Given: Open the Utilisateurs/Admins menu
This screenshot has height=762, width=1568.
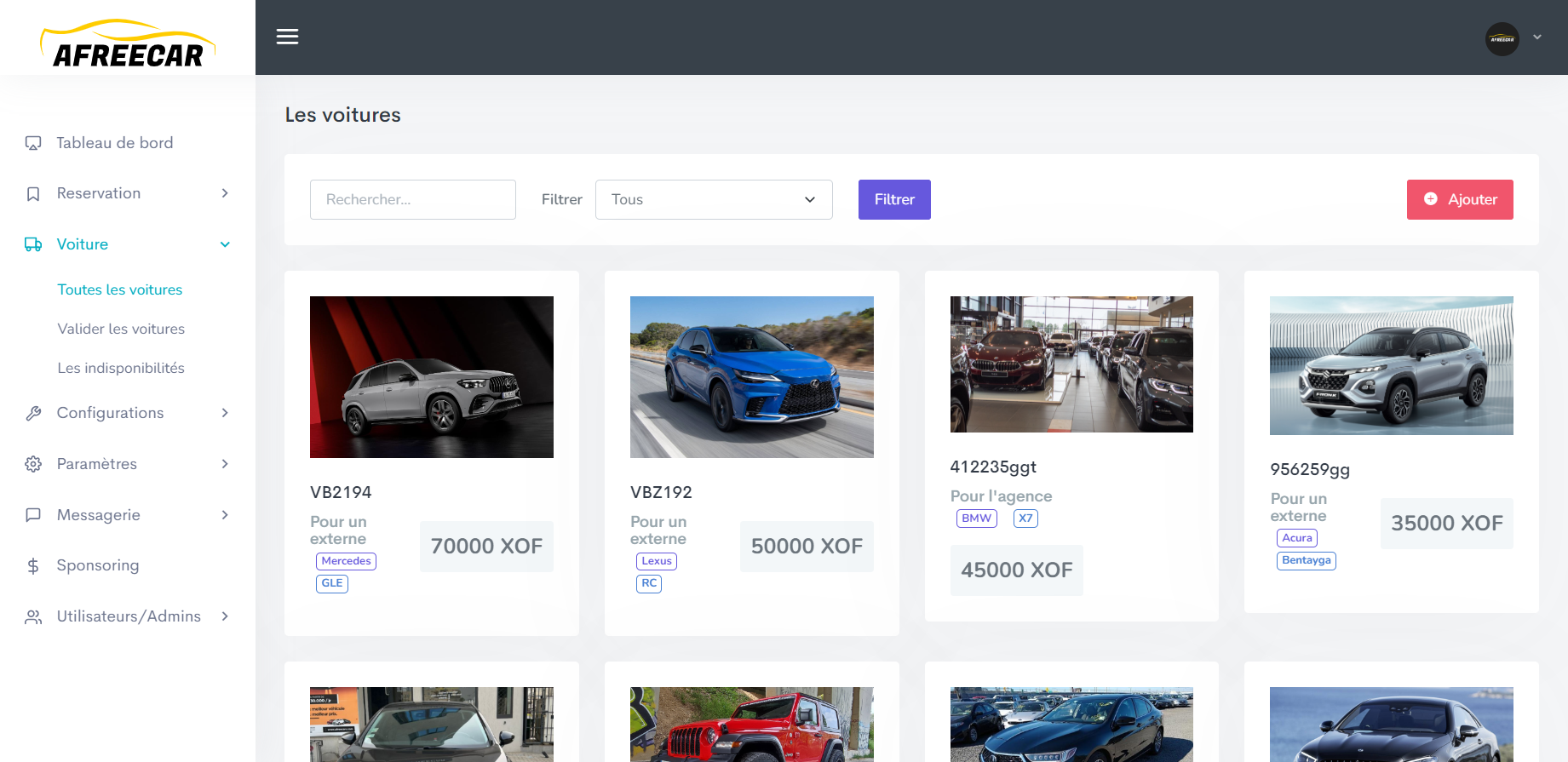Looking at the screenshot, I should pos(129,616).
